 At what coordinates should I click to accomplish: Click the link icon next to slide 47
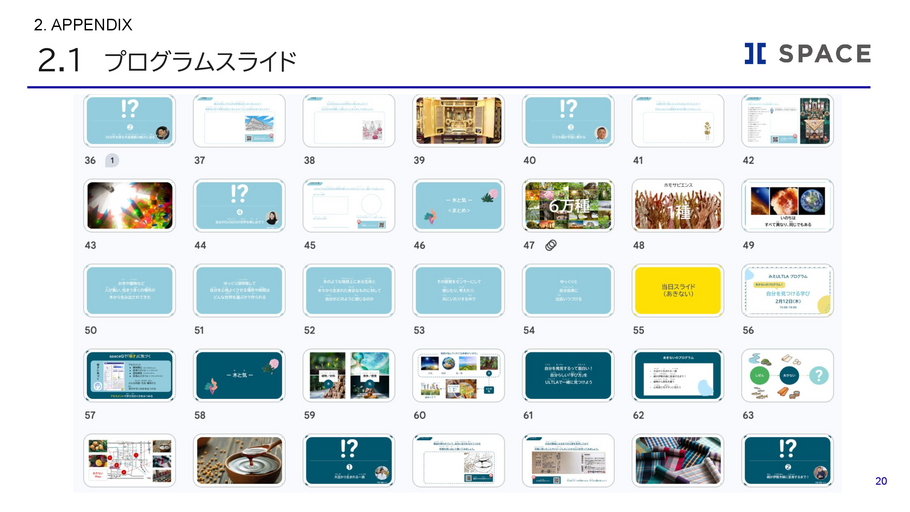point(551,245)
